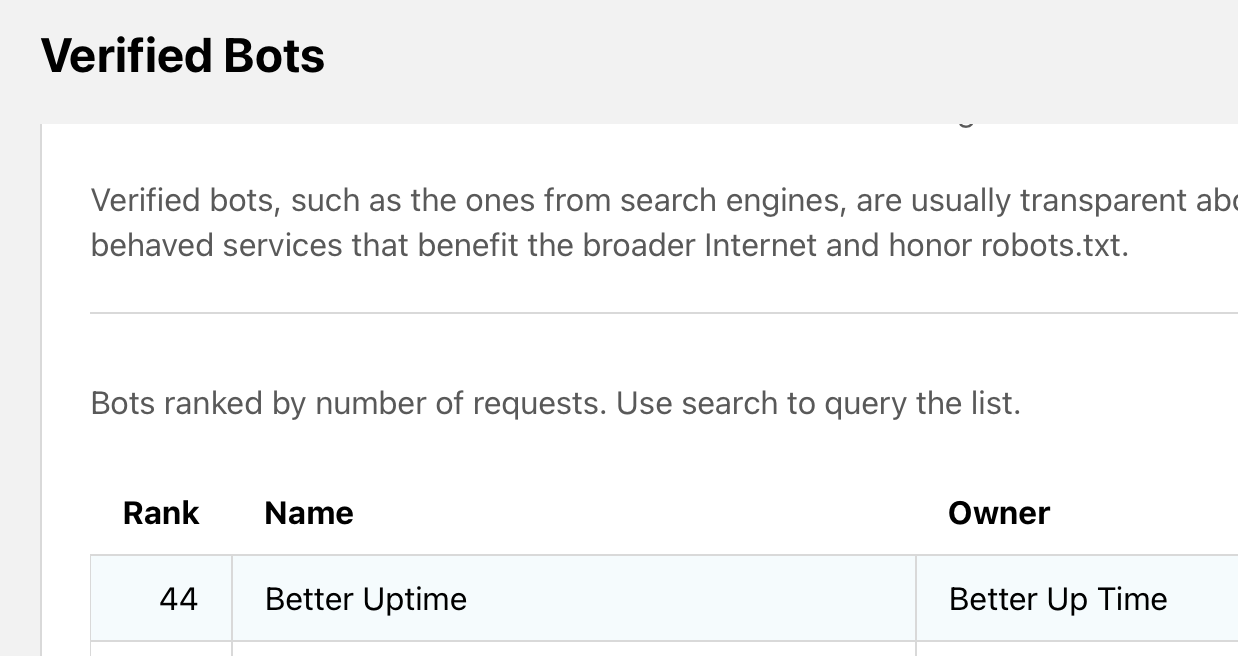
Task: Select the rank 44 cell
Action: click(178, 599)
